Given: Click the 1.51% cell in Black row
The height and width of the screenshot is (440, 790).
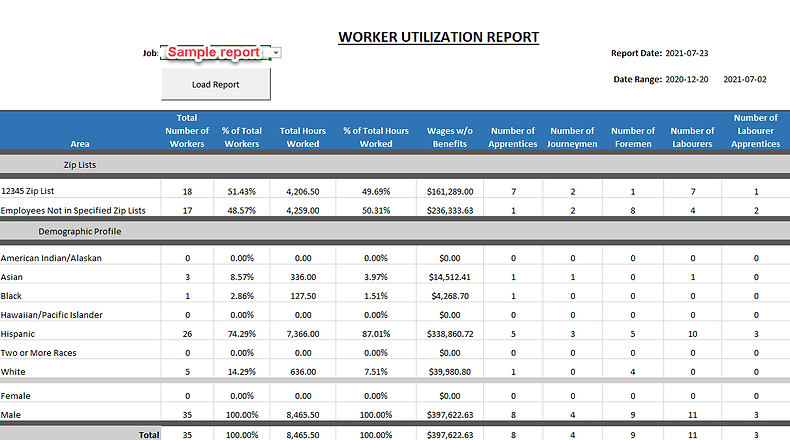Looking at the screenshot, I should click(376, 296).
